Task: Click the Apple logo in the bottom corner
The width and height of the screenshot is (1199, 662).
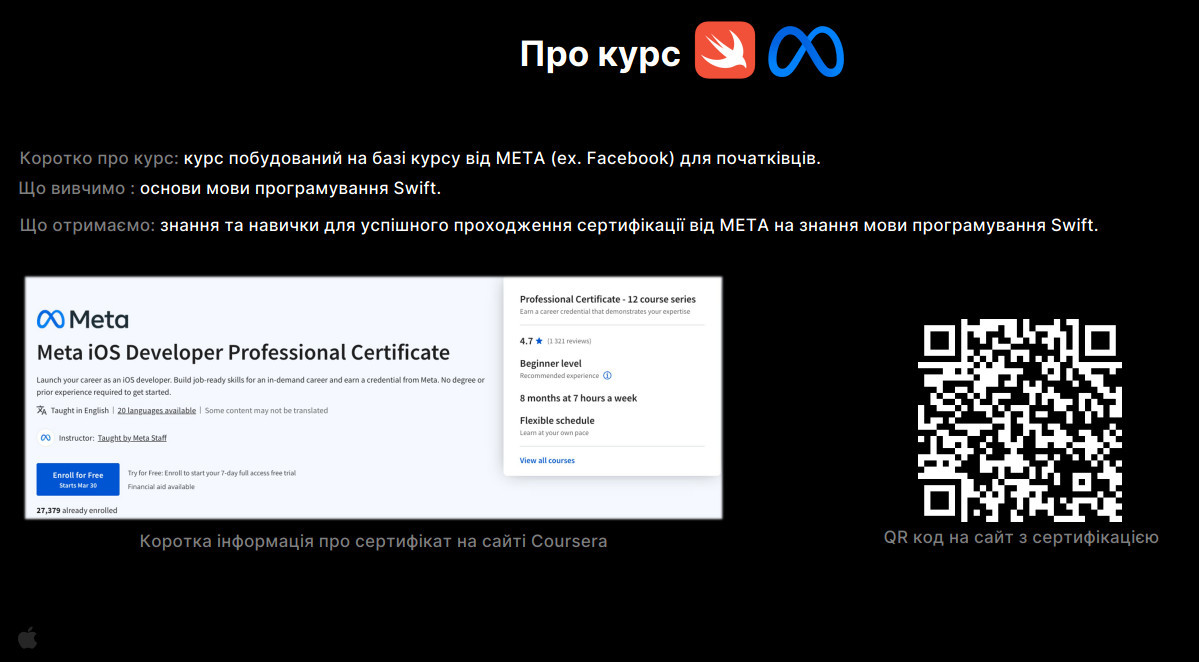Action: [x=28, y=638]
